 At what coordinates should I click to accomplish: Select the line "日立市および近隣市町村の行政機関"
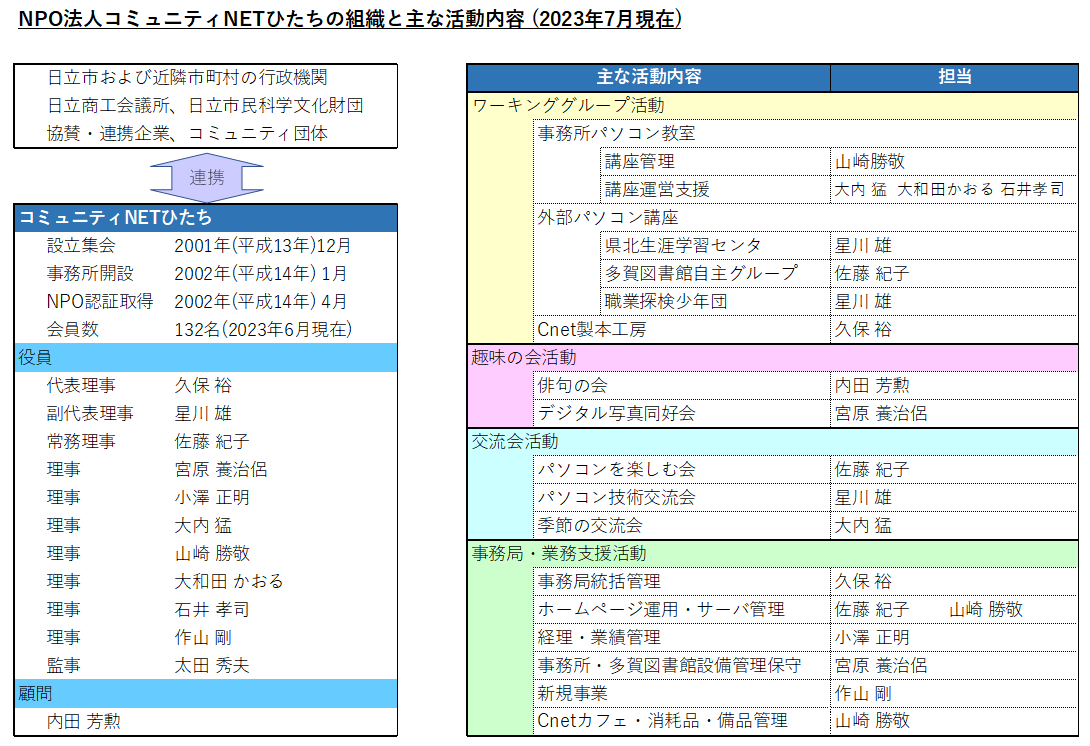pos(187,77)
